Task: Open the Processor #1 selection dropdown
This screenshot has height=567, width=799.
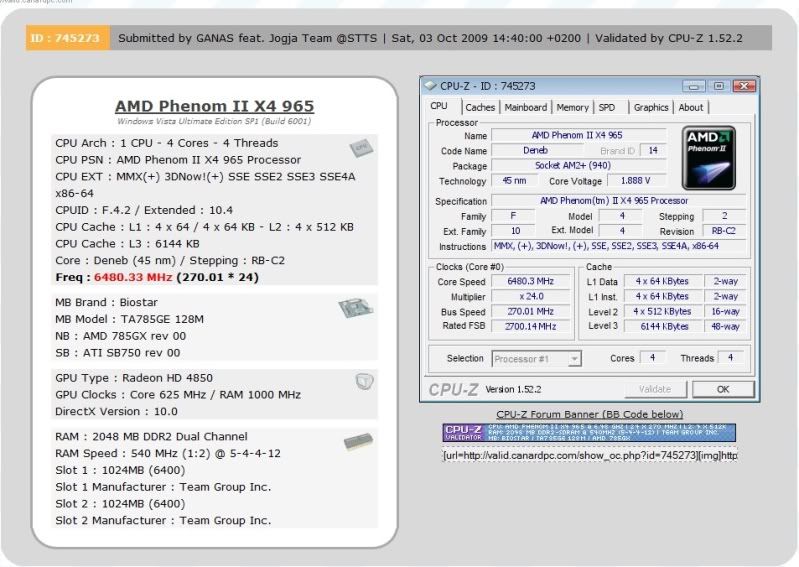Action: coord(536,358)
